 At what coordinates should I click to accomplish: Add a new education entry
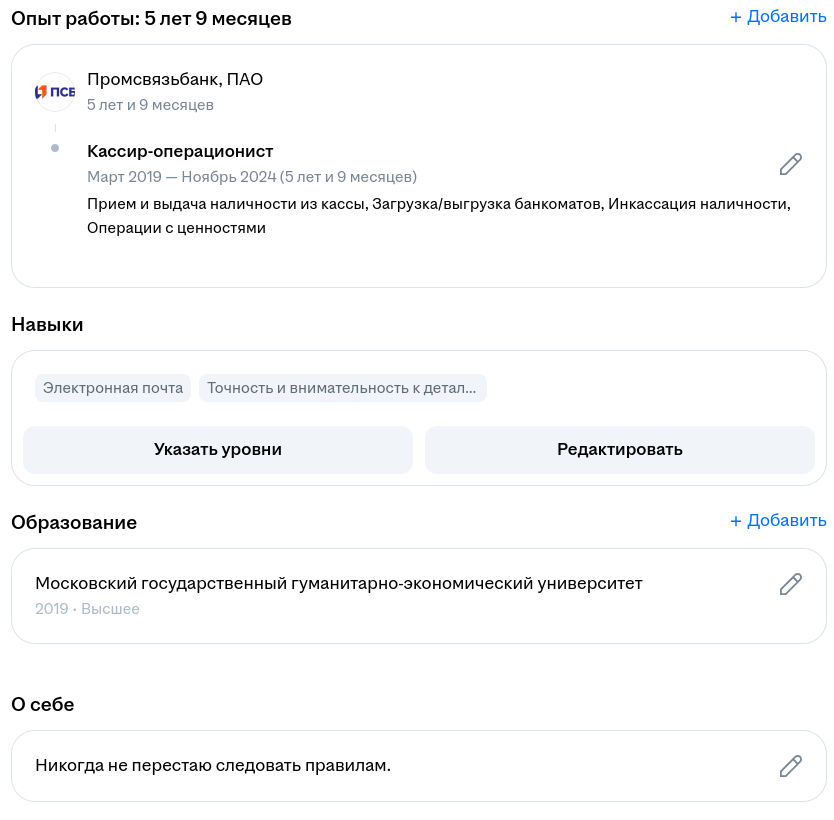tap(778, 521)
